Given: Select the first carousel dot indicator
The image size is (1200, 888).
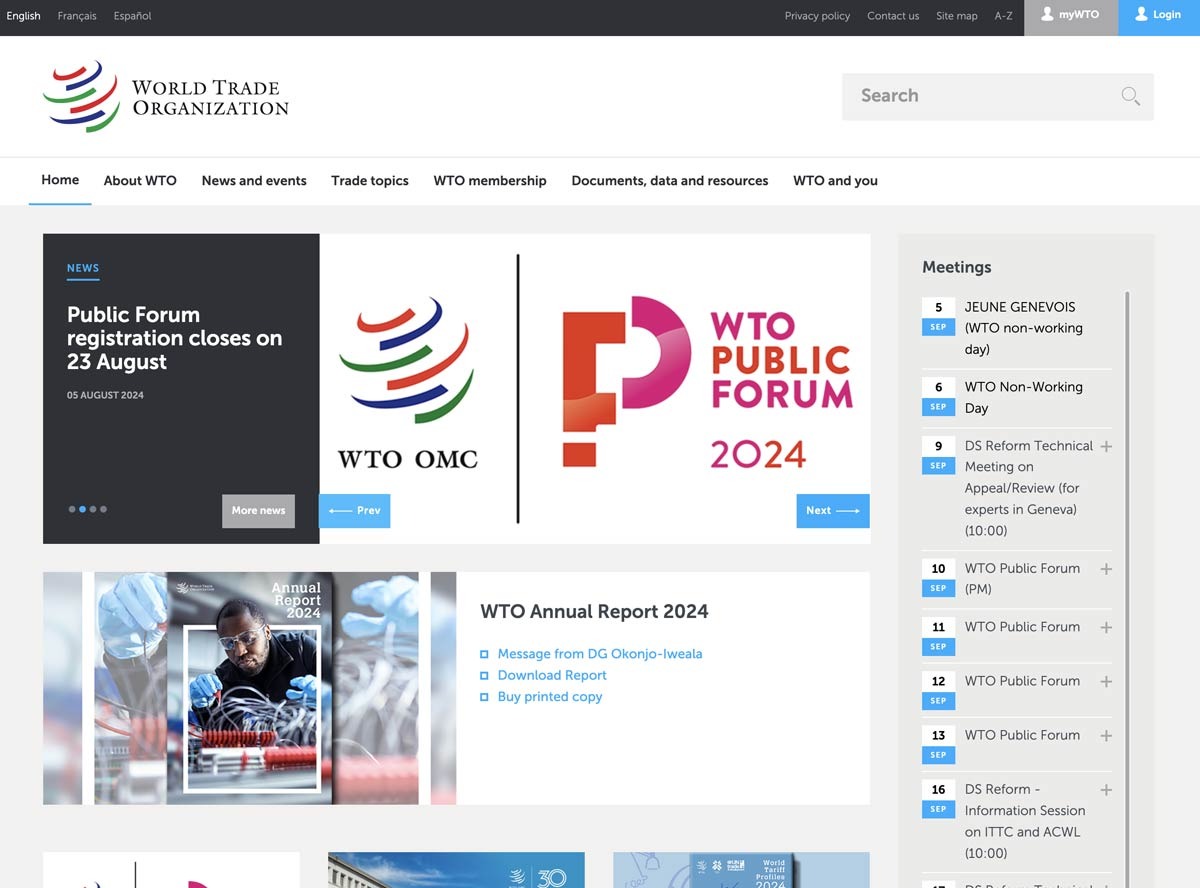Looking at the screenshot, I should (72, 509).
